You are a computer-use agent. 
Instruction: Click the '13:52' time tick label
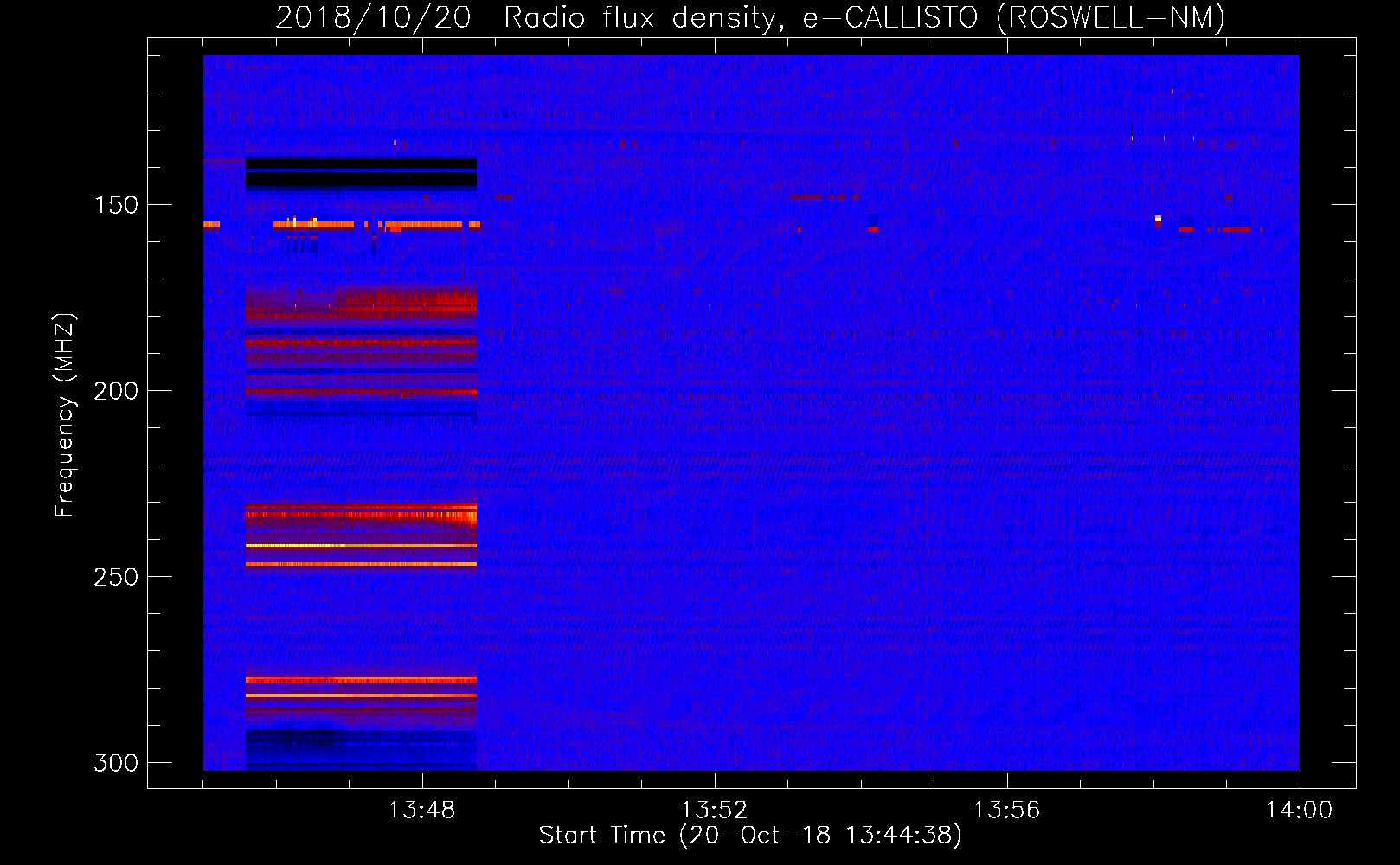(x=714, y=811)
